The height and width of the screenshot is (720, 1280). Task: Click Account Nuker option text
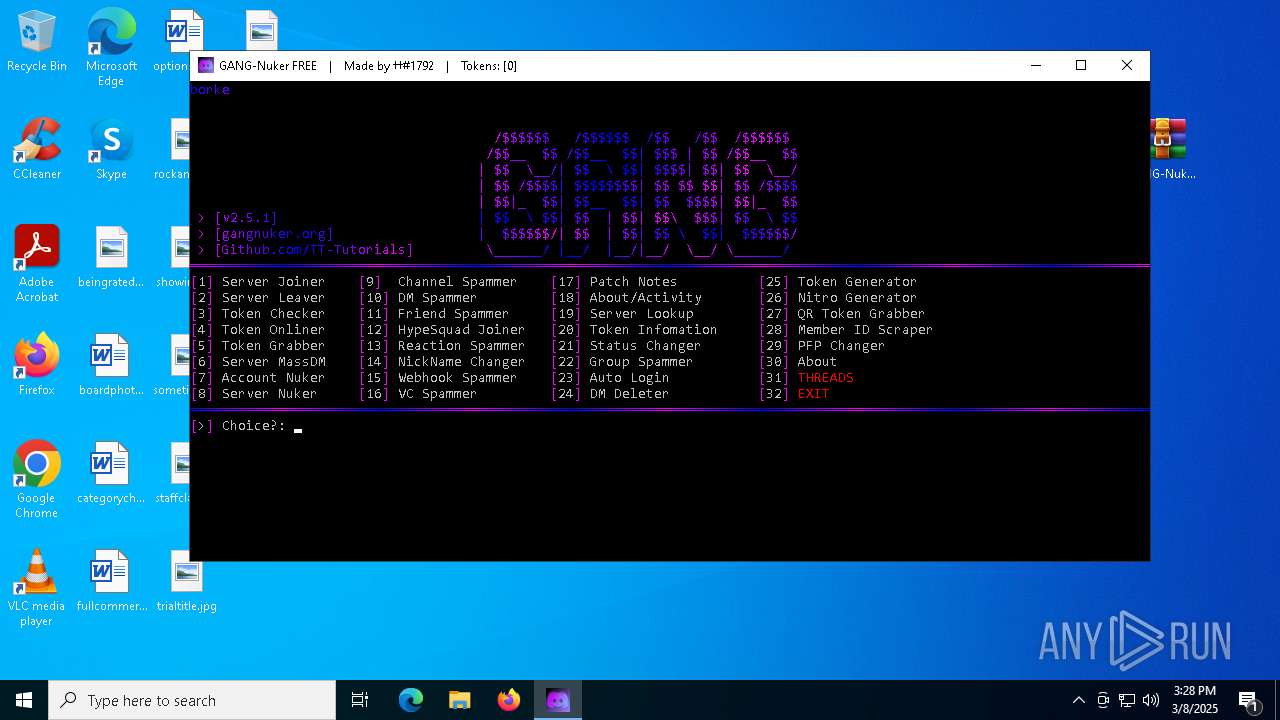coord(273,378)
